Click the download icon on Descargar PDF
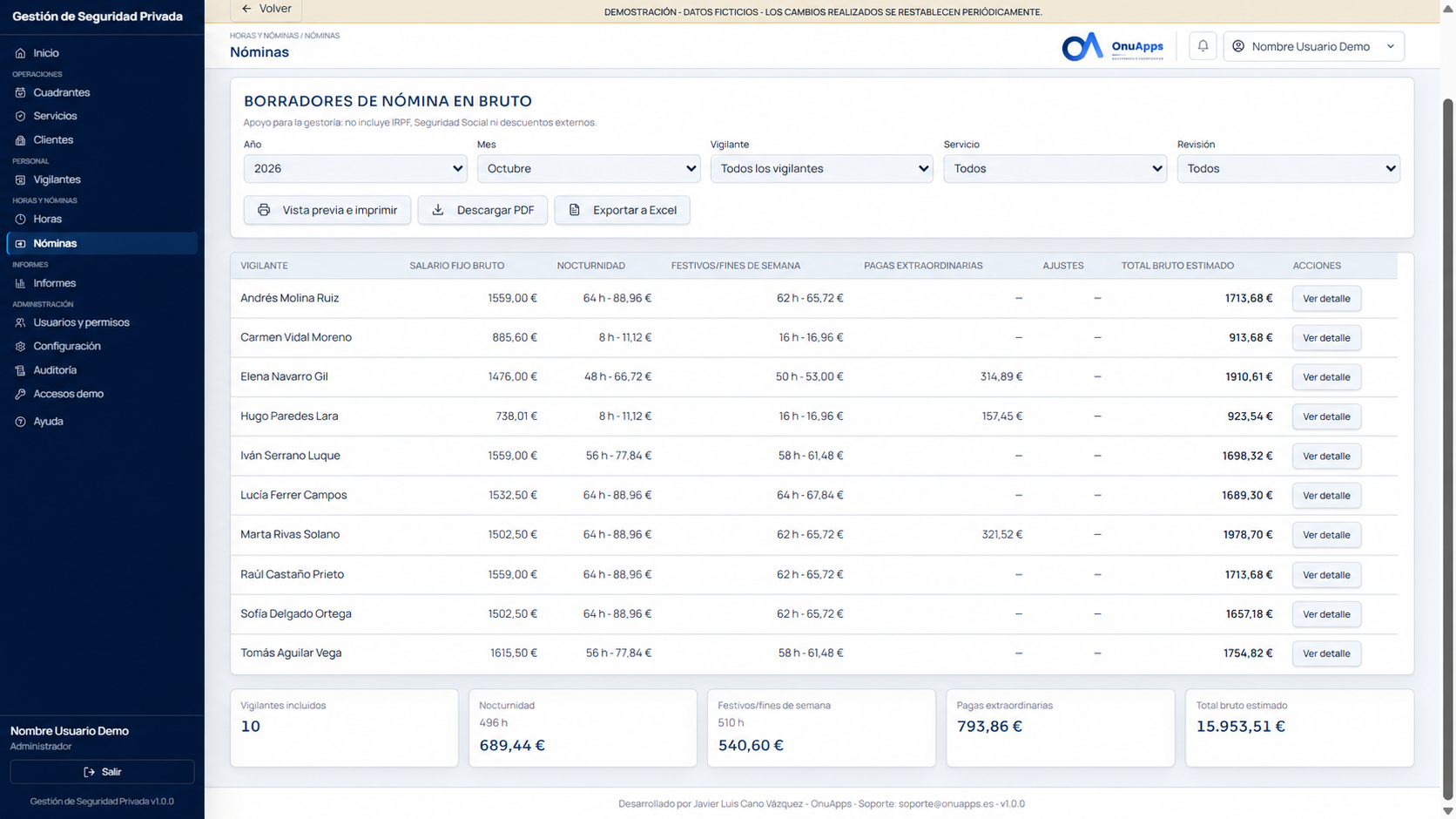The height and width of the screenshot is (819, 1456). (x=438, y=210)
